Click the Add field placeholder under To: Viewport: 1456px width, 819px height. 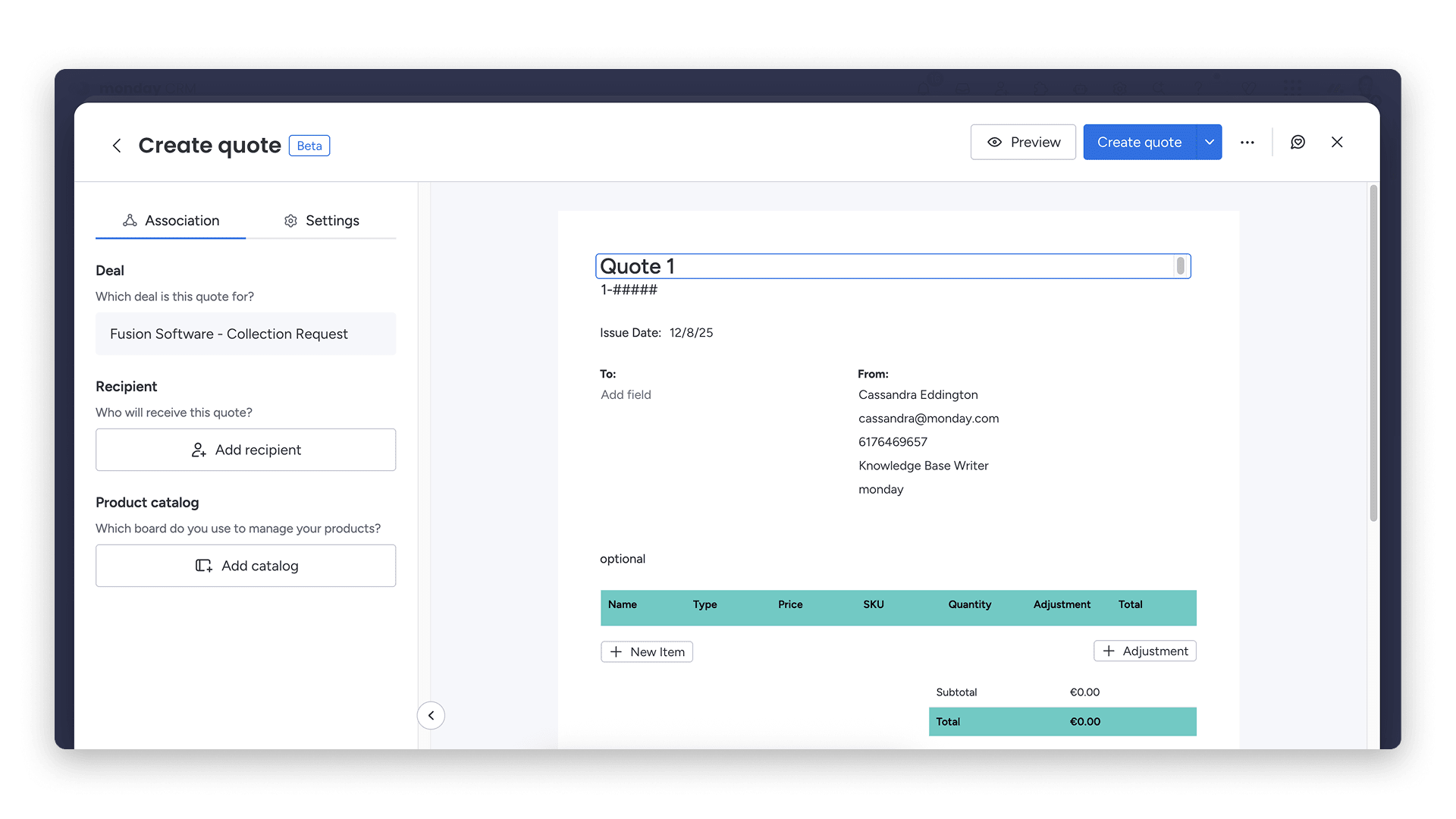coord(626,395)
